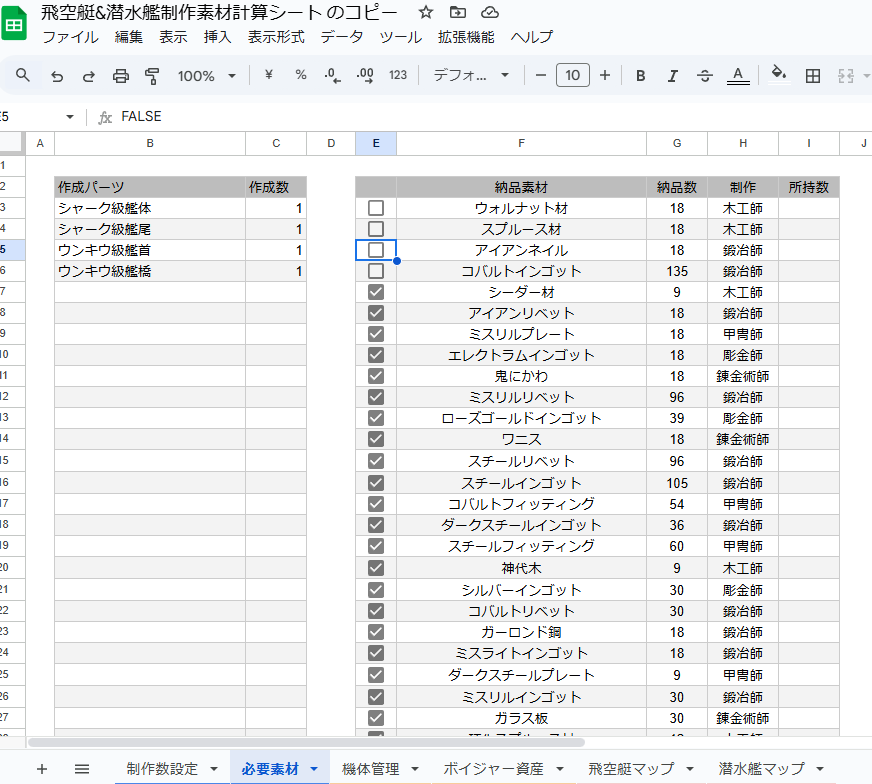
Task: Open the データ menu
Action: pos(342,37)
